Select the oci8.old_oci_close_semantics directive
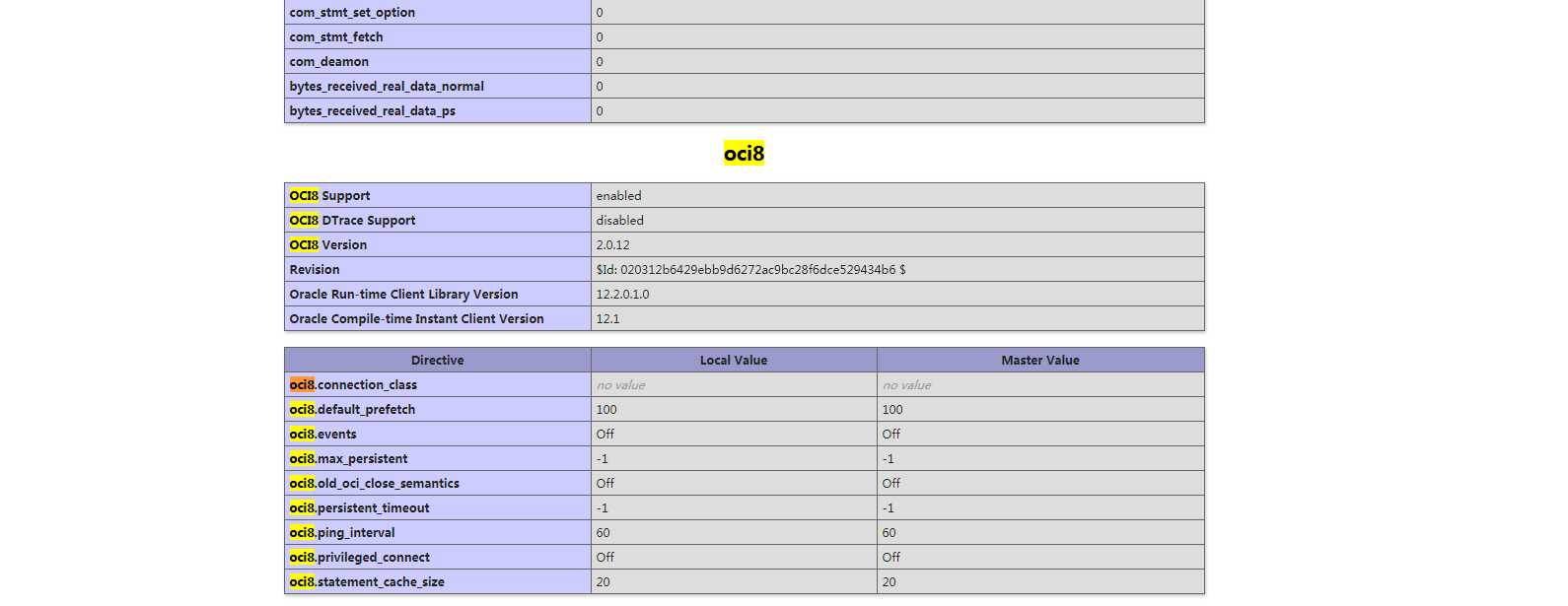Screen dimensions: 1568x606 click(374, 483)
